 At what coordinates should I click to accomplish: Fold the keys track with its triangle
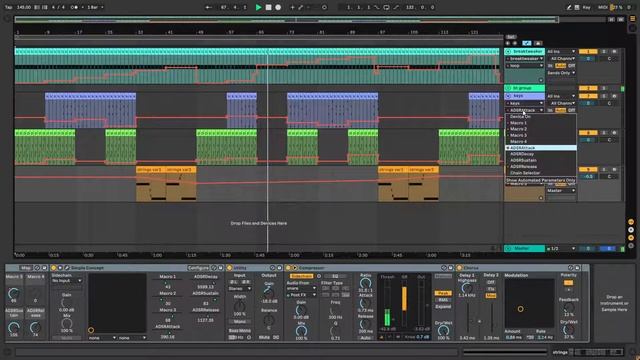508,96
